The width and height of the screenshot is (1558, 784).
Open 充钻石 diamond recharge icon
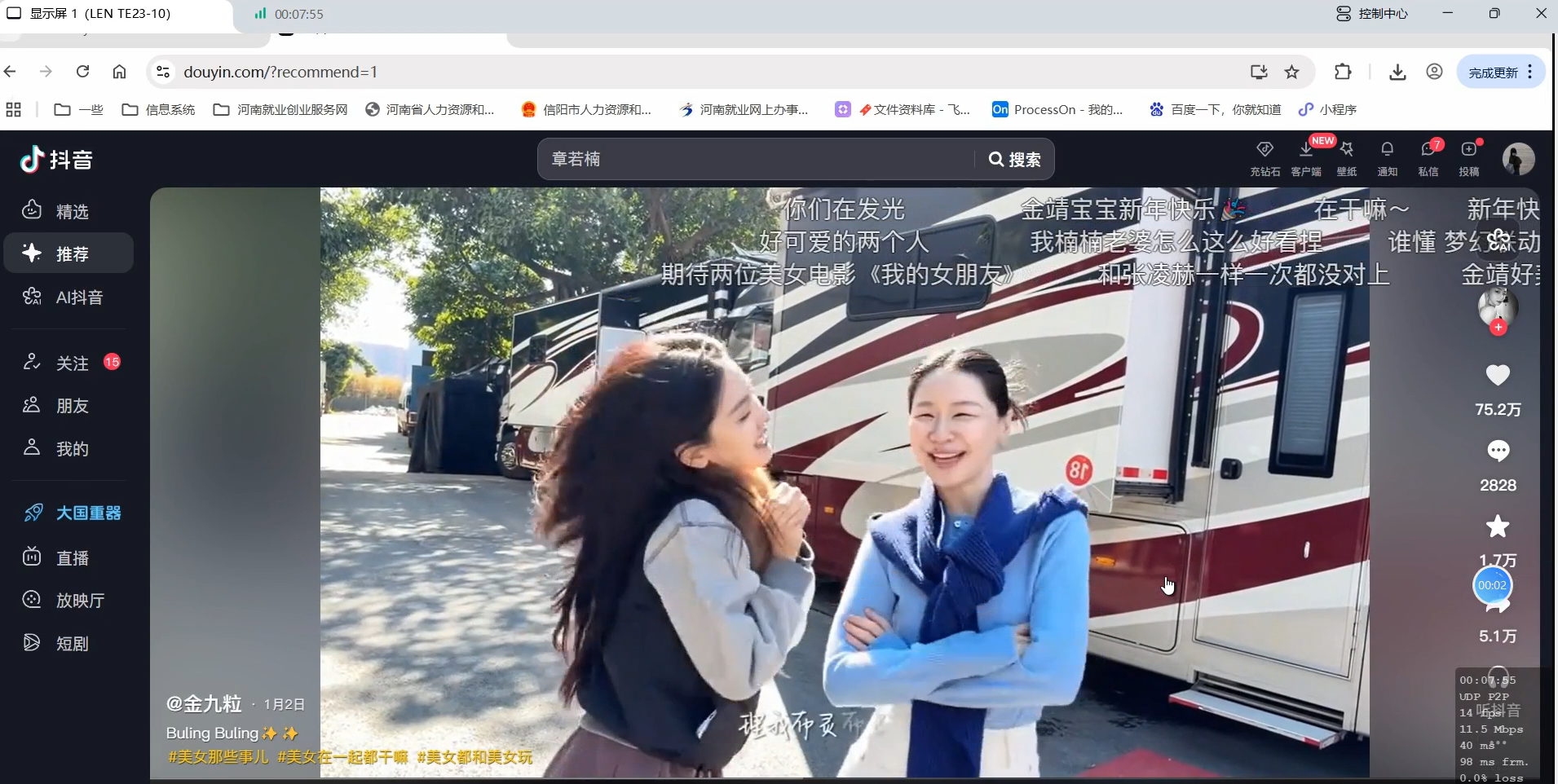[1264, 158]
